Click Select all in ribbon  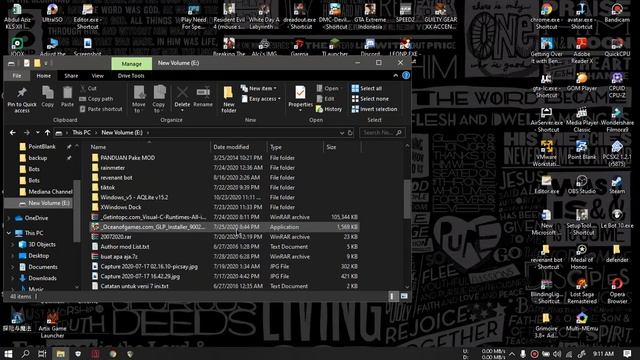pos(367,89)
